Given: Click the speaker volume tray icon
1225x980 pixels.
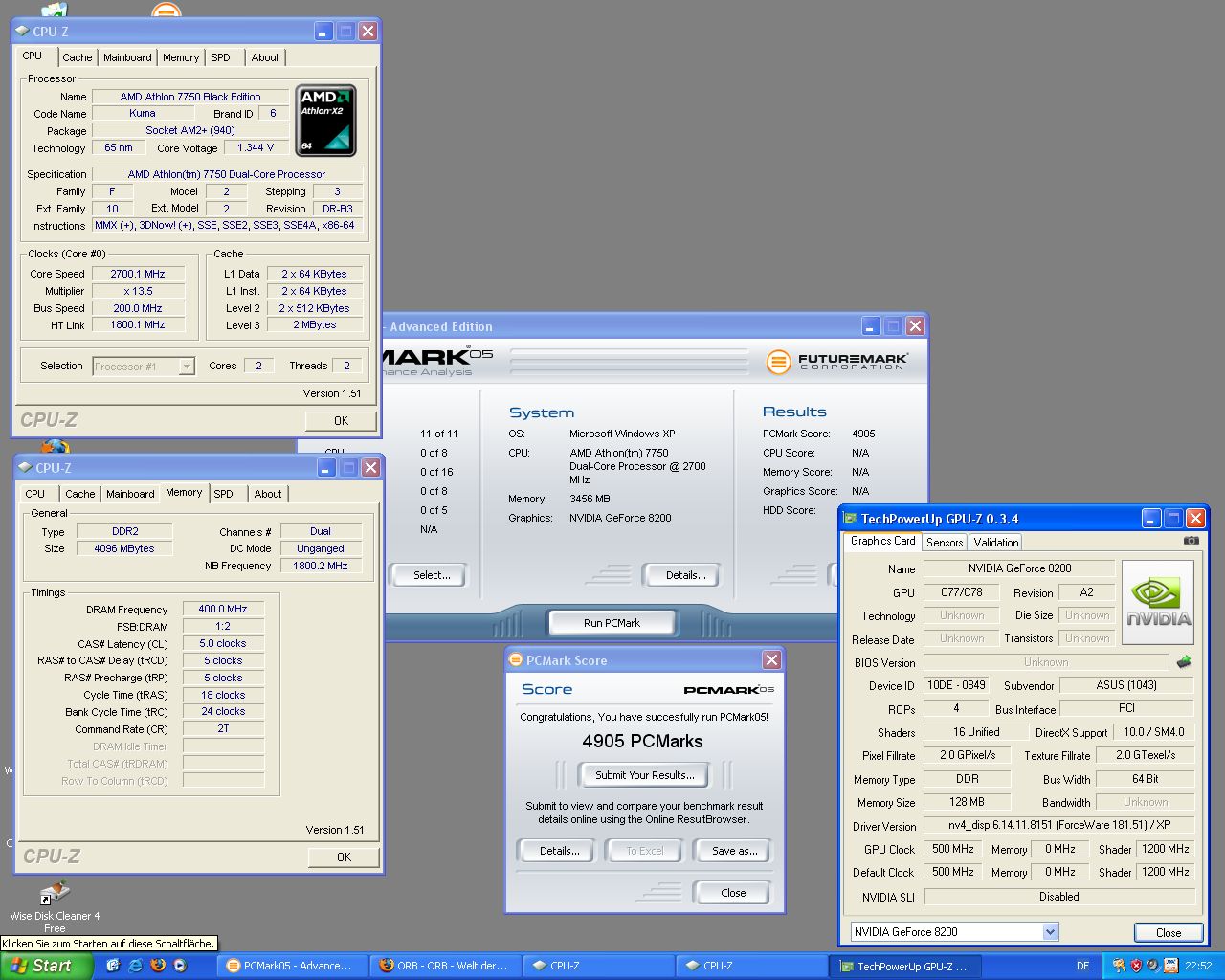Looking at the screenshot, I should coord(1153,966).
